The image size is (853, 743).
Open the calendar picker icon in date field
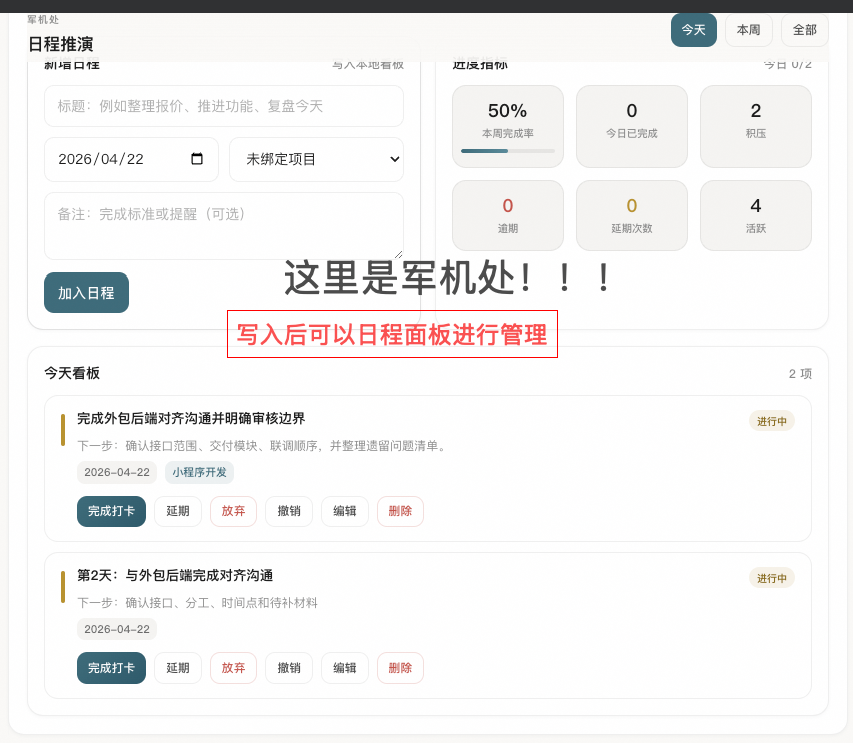pyautogui.click(x=197, y=159)
